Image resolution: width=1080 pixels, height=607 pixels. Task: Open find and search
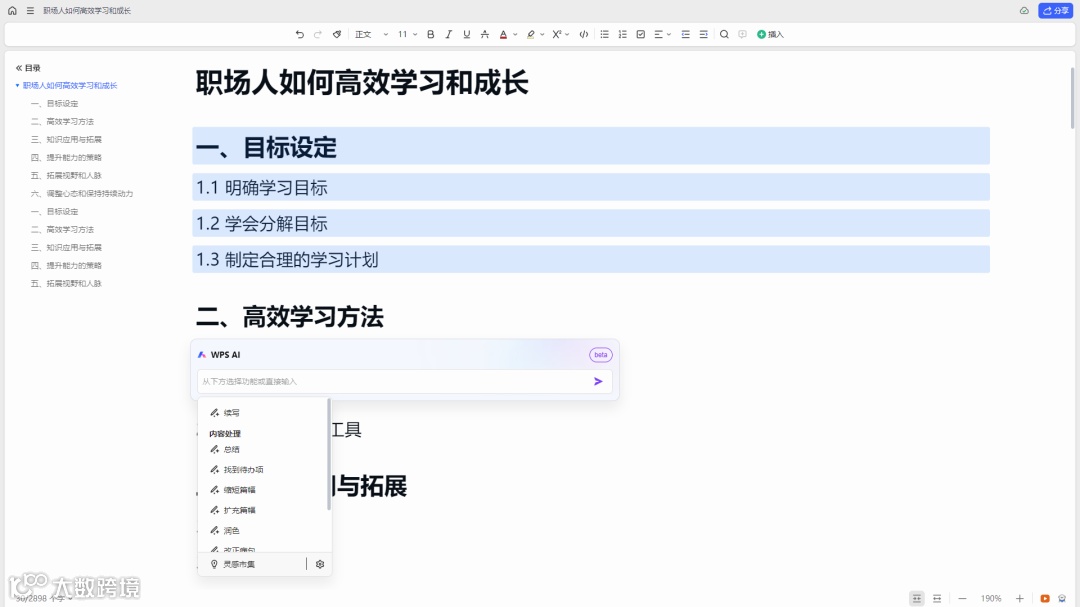724,34
